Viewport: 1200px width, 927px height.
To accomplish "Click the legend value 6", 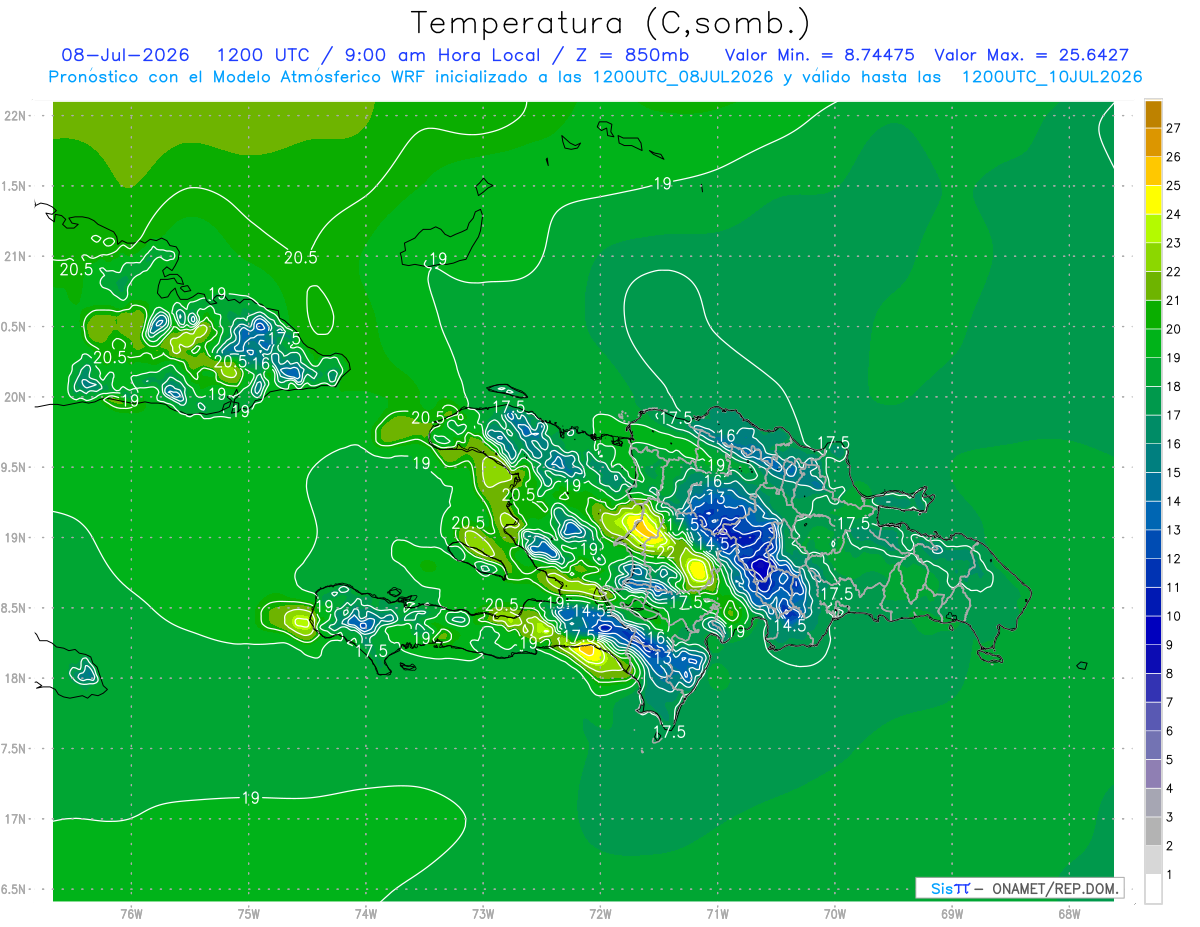I will click(x=1170, y=731).
